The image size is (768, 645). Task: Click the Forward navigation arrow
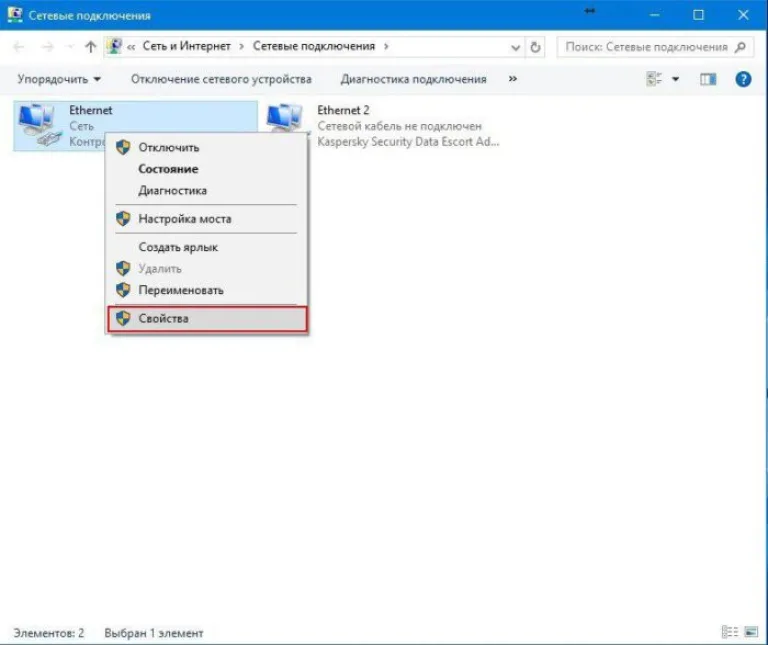48,47
